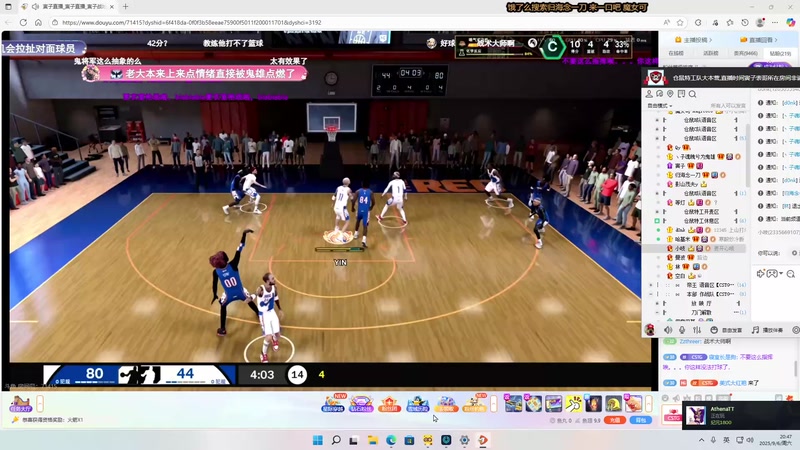Open Microsoft Edge from taskbar
Viewport: 800px width, 450px height.
tap(391, 440)
